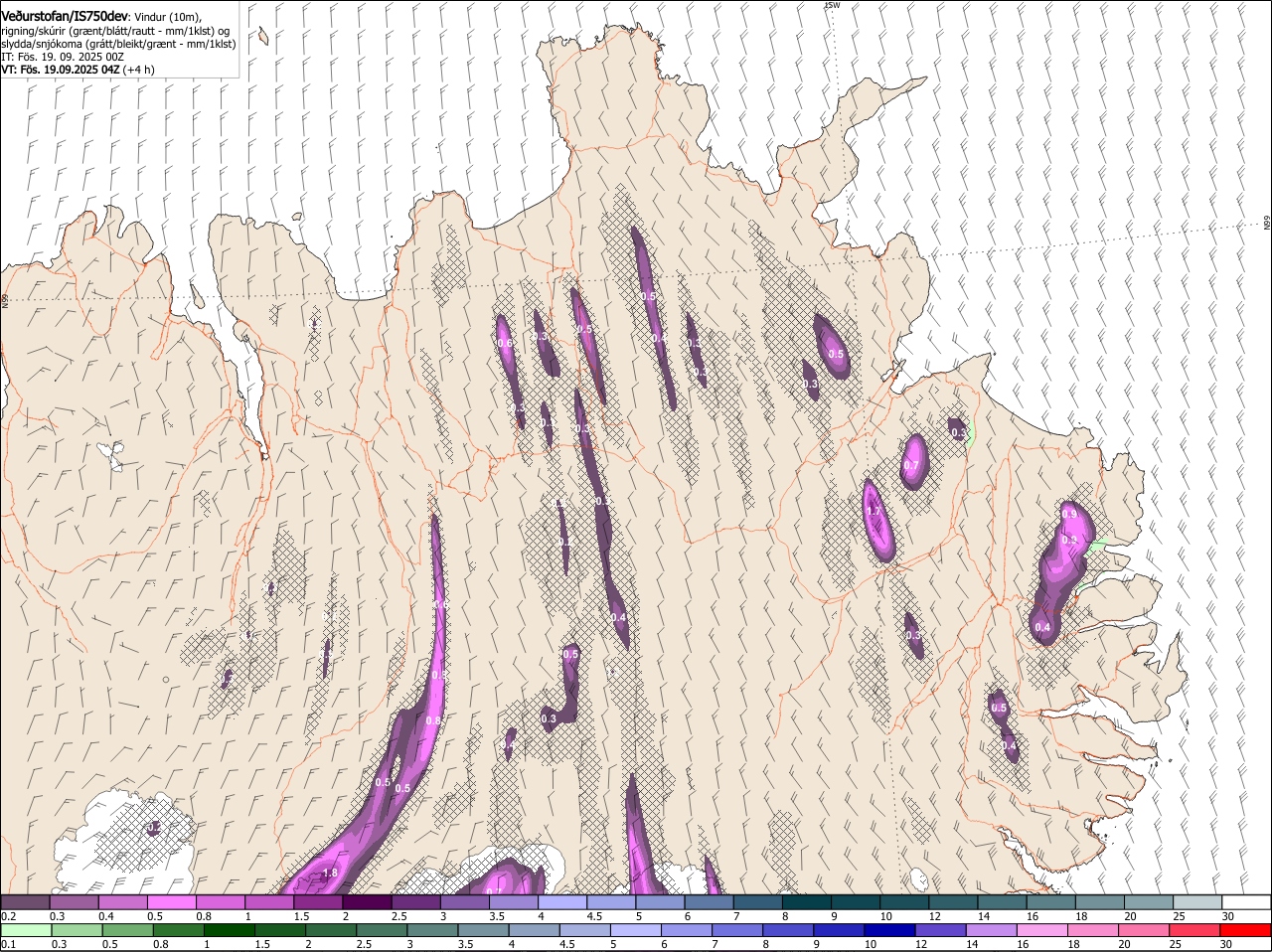
Task: Select the IT: Fös. 19. 09. 2025 00Z line
Action: 63,57
